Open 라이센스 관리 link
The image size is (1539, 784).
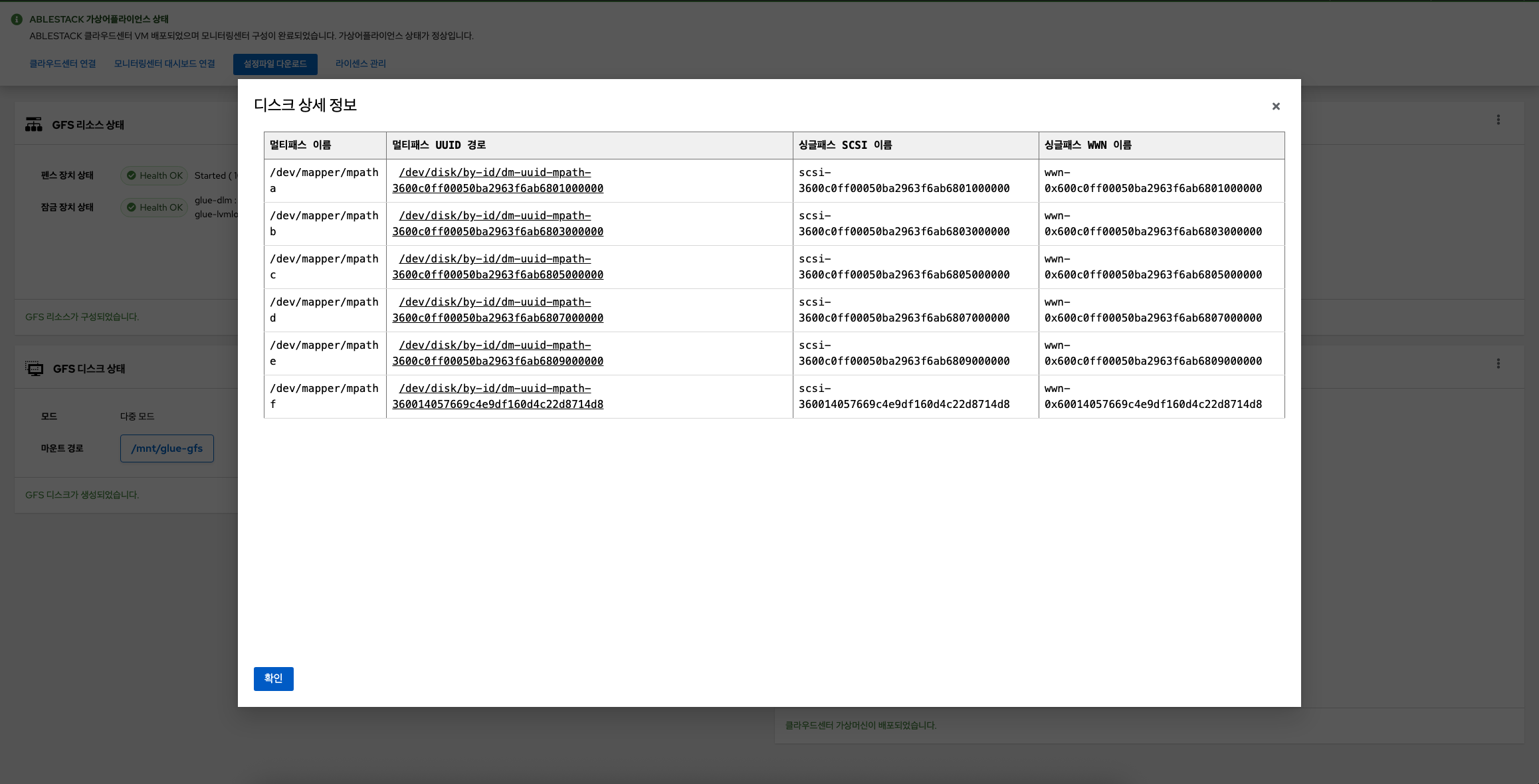tap(360, 64)
